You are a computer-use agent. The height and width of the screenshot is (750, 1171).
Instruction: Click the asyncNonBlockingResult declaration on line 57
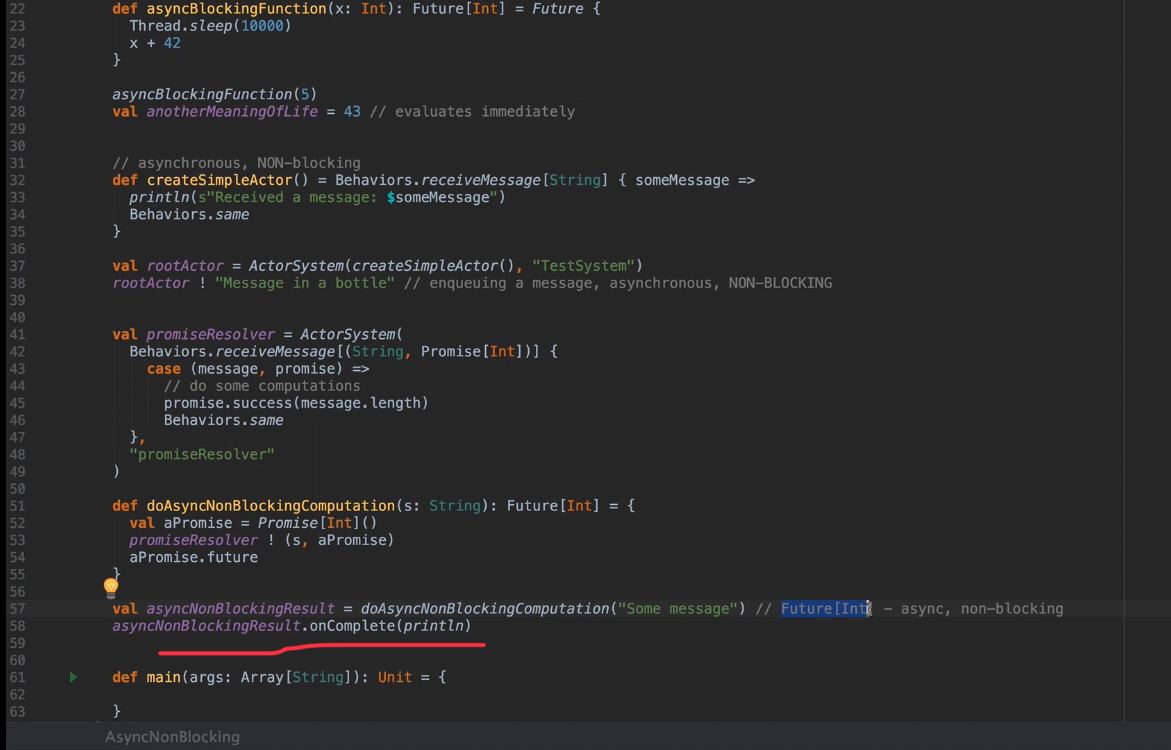pyautogui.click(x=240, y=609)
